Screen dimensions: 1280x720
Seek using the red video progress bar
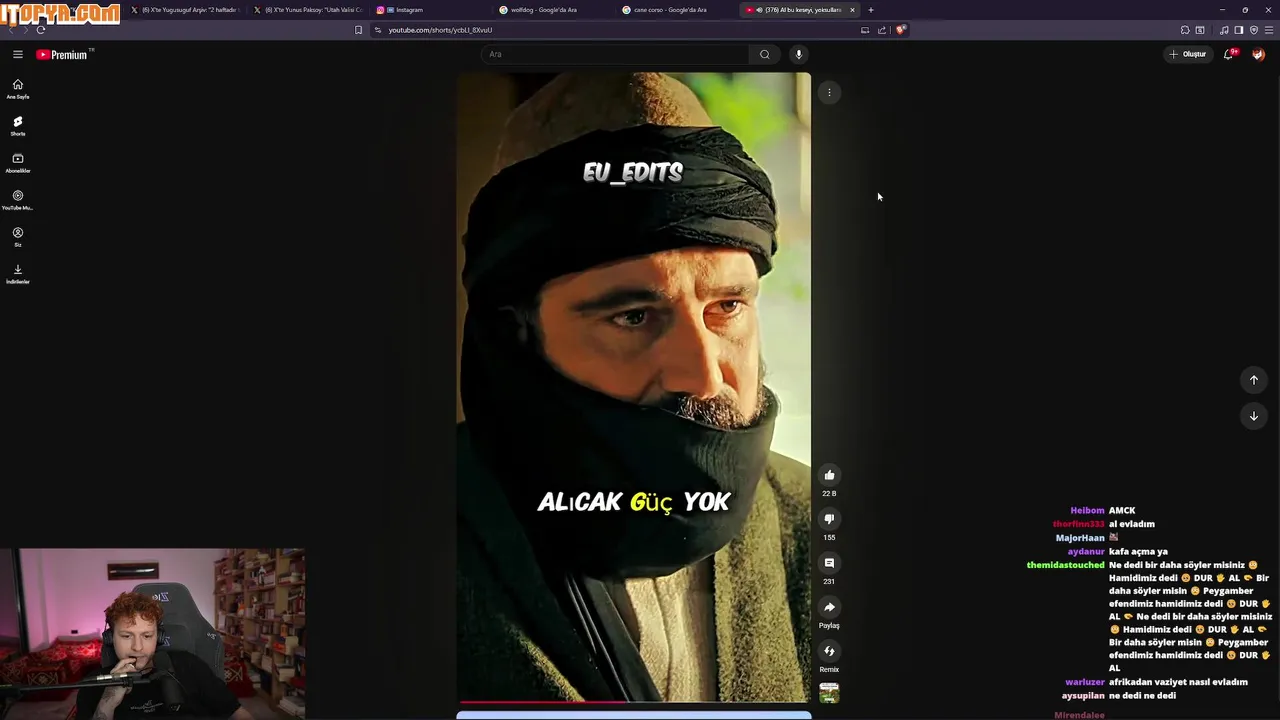pyautogui.click(x=634, y=701)
